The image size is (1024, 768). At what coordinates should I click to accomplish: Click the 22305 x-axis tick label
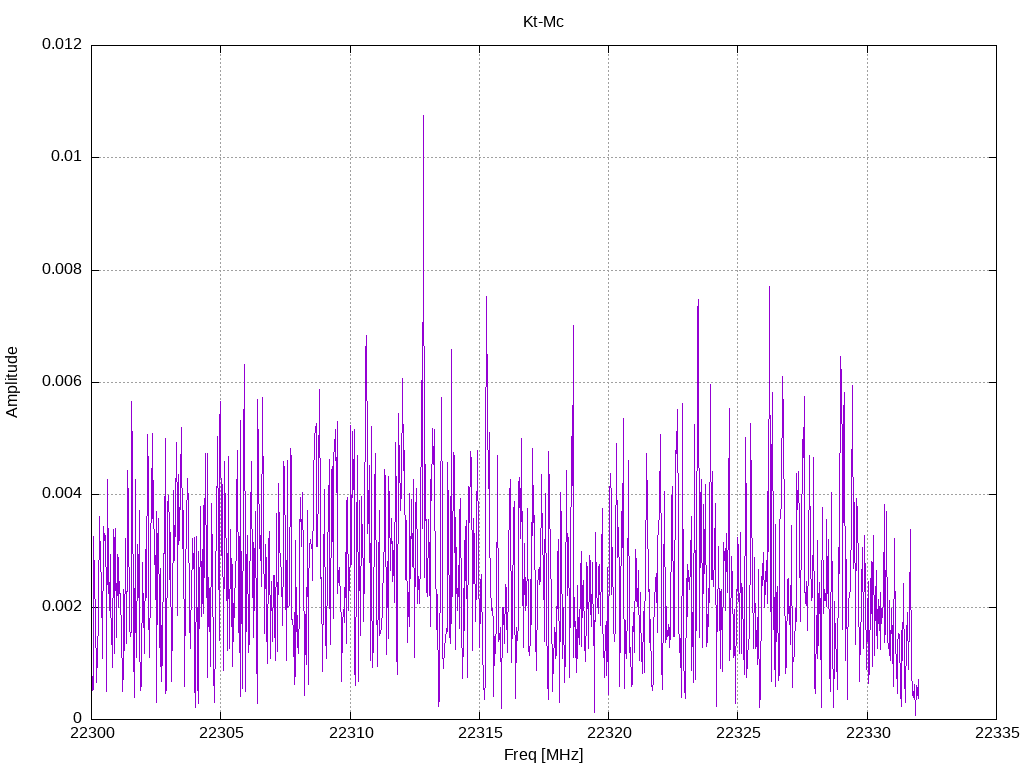221,733
